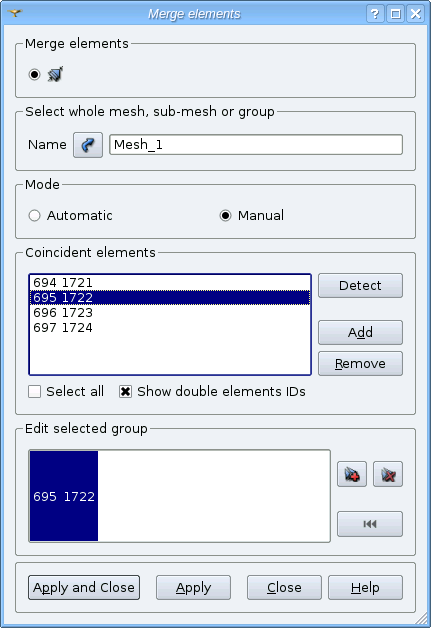The image size is (431, 628).
Task: Select the Manual mode radio button
Action: tap(226, 215)
